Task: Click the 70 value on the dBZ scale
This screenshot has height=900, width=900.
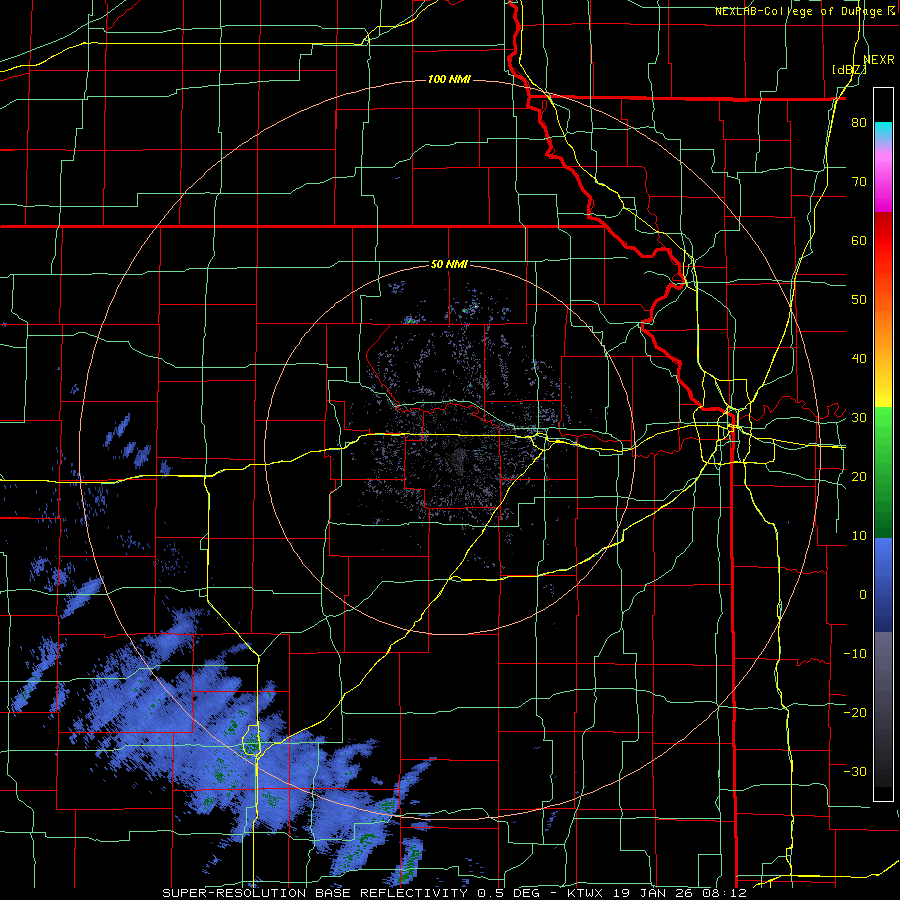Action: tap(859, 181)
